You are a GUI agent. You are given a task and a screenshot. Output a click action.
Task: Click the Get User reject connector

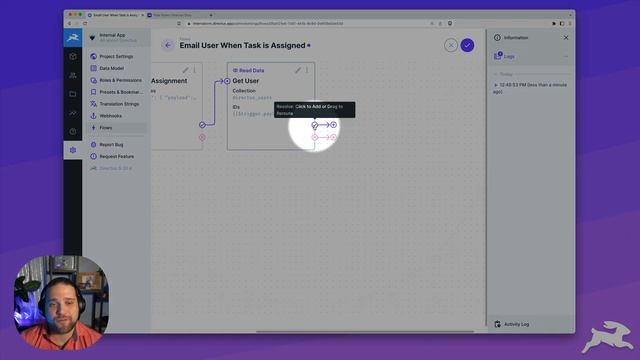pyautogui.click(x=315, y=138)
